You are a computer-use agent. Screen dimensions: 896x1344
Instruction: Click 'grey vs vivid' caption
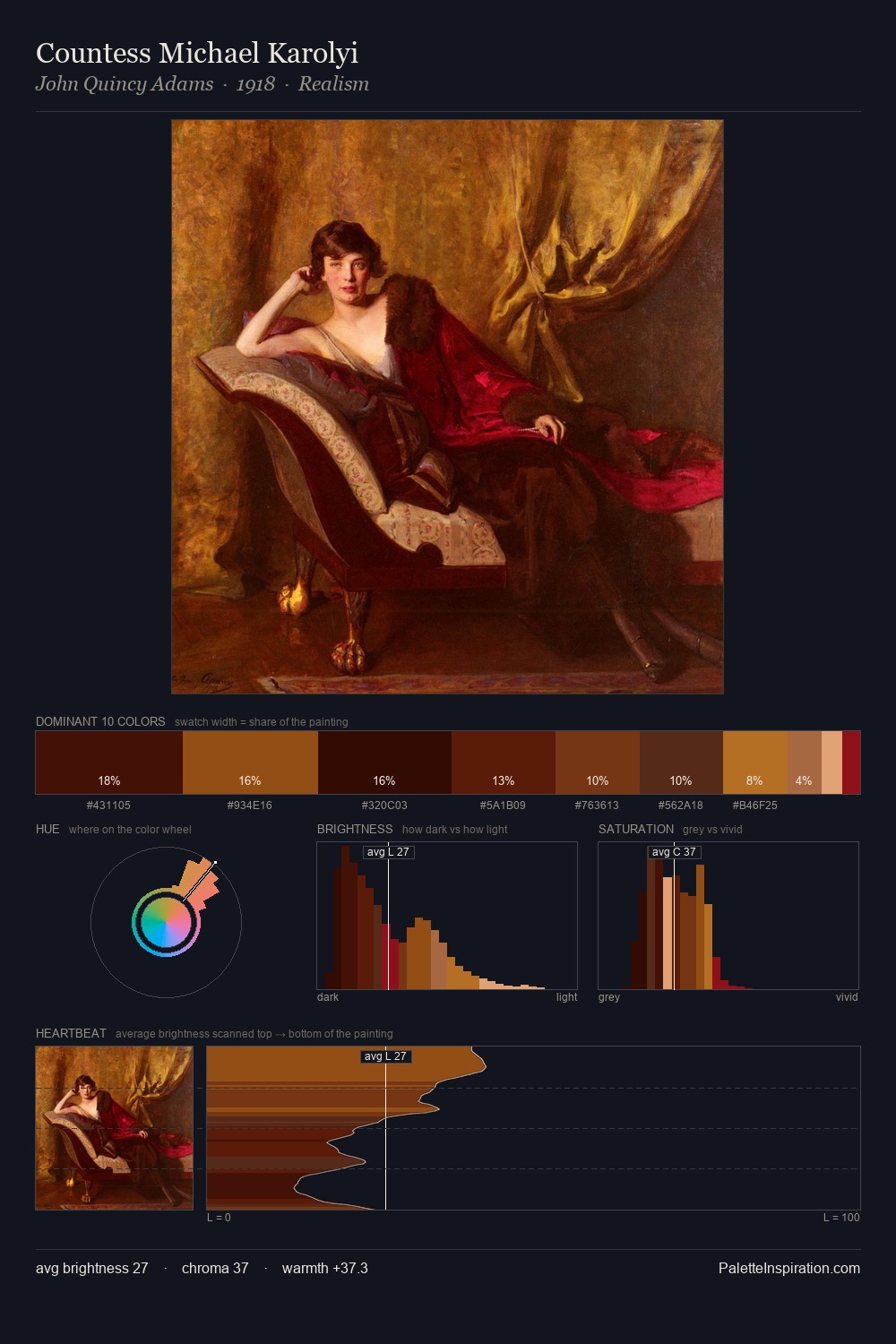pyautogui.click(x=712, y=830)
